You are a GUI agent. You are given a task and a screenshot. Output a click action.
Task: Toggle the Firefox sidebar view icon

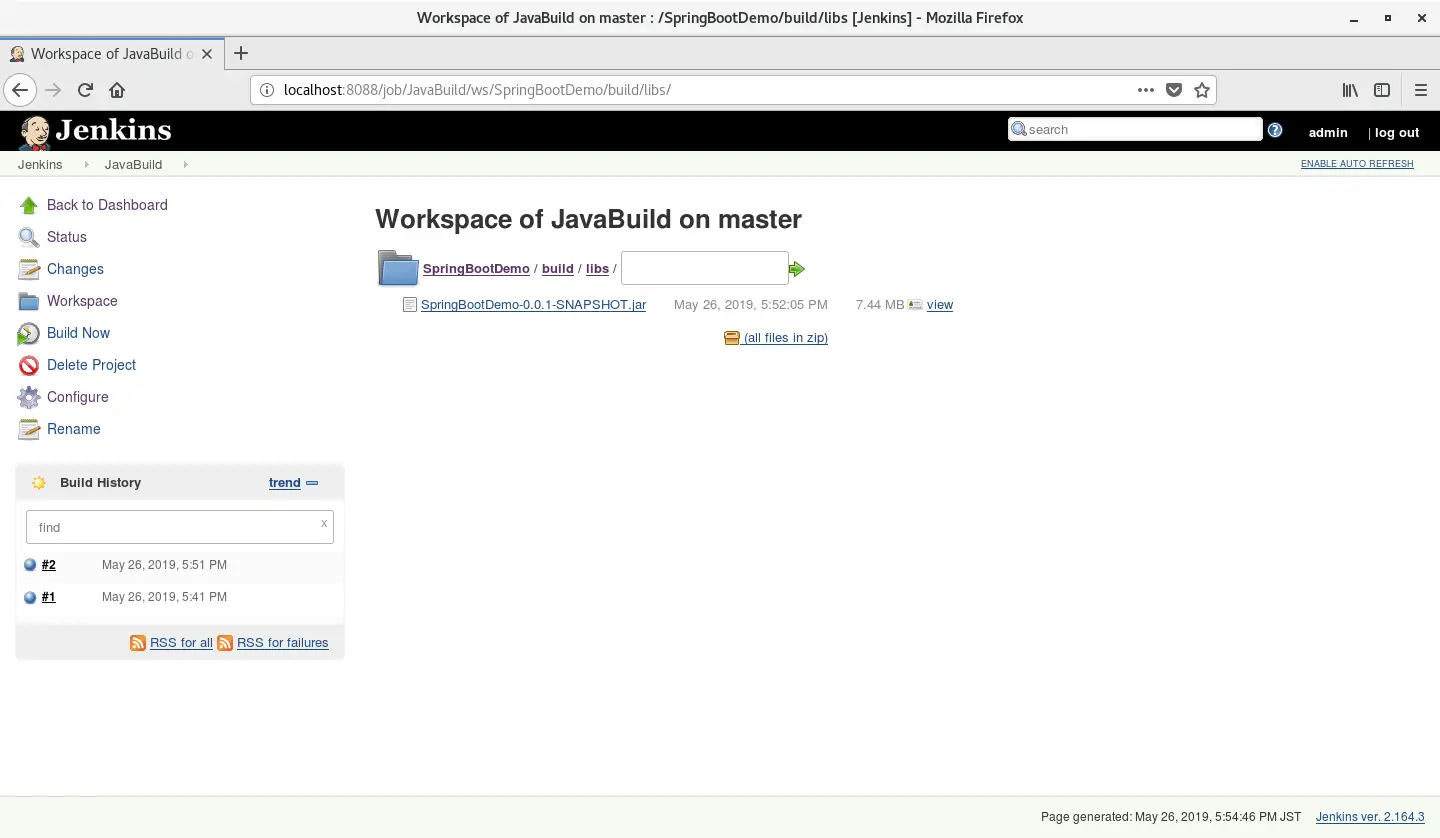[x=1382, y=90]
